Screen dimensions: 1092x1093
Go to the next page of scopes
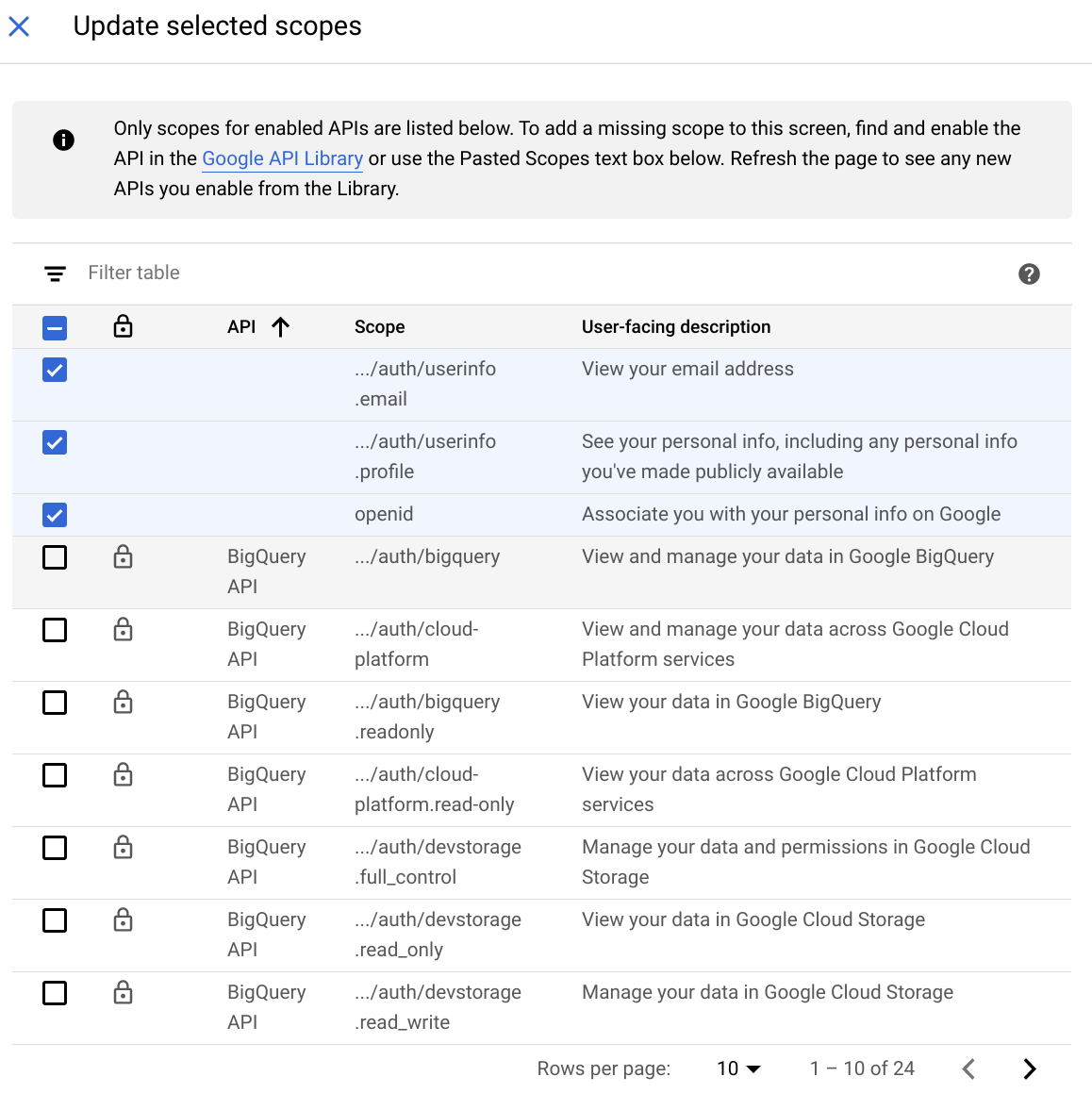coord(1029,1068)
